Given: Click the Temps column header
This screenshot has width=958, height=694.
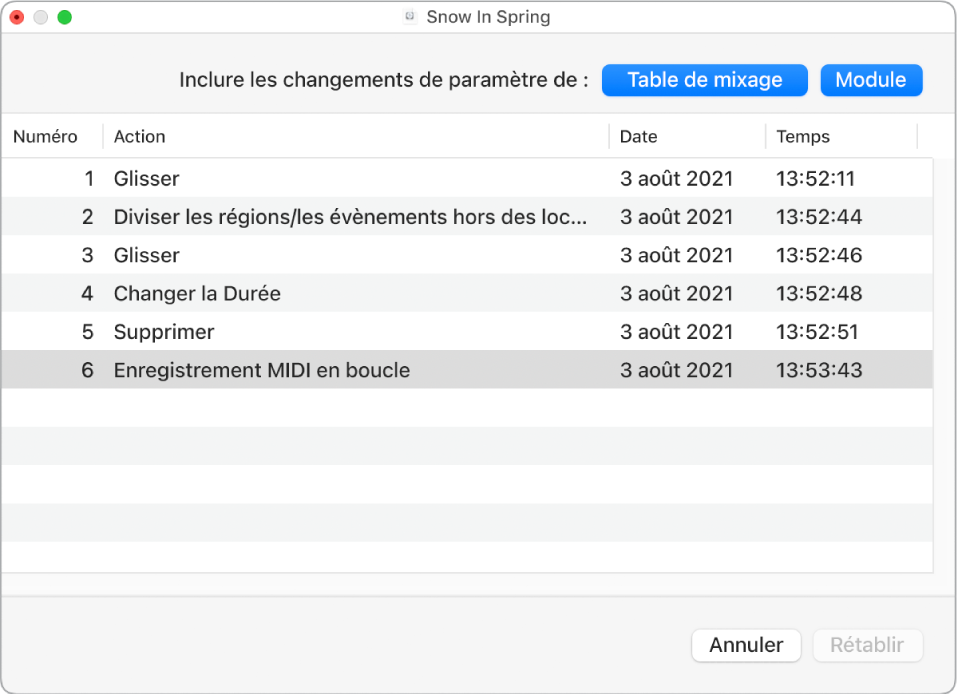Looking at the screenshot, I should 803,136.
